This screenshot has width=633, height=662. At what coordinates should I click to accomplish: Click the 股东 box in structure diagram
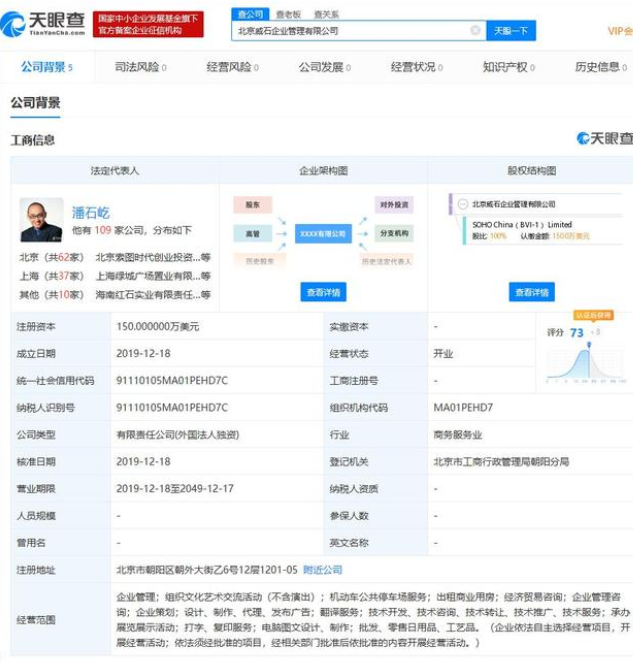pos(253,205)
